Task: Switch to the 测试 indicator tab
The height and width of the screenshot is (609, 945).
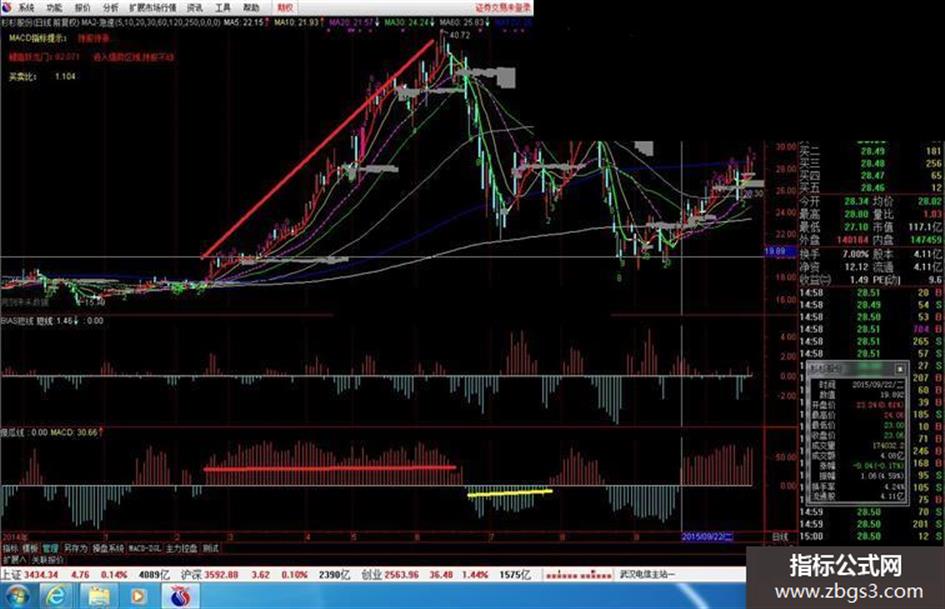Action: click(211, 549)
